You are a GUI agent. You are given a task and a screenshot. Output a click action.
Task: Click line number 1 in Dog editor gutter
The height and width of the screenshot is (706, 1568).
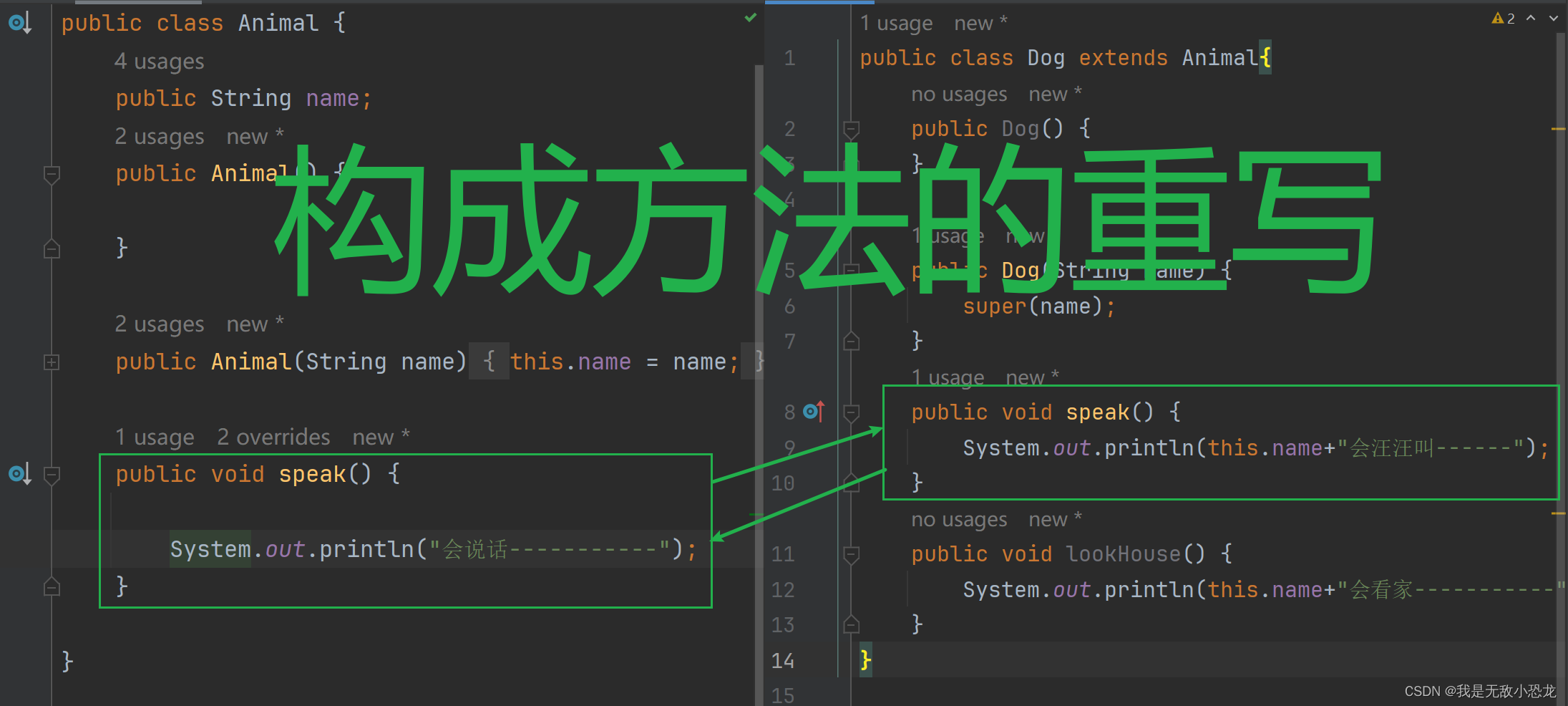pyautogui.click(x=789, y=58)
